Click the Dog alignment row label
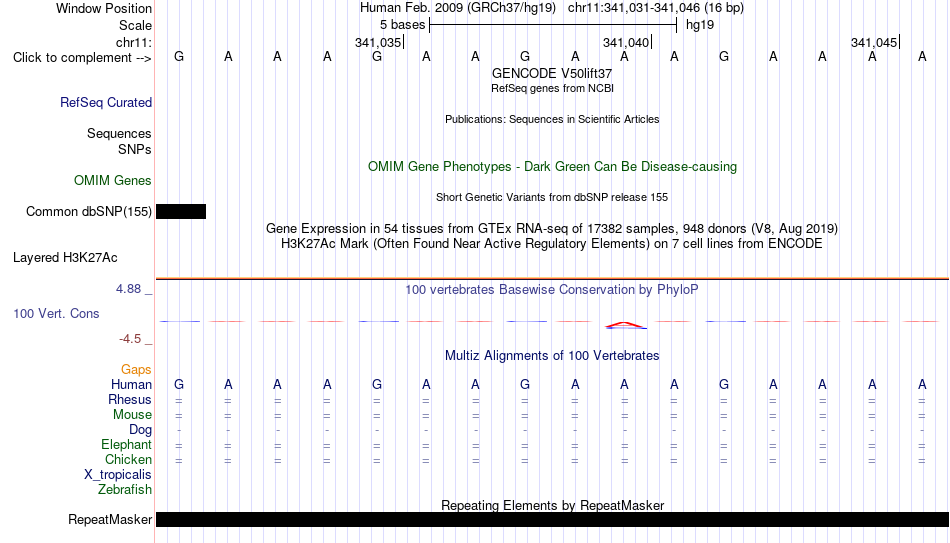This screenshot has height=543, width=950. pyautogui.click(x=141, y=430)
